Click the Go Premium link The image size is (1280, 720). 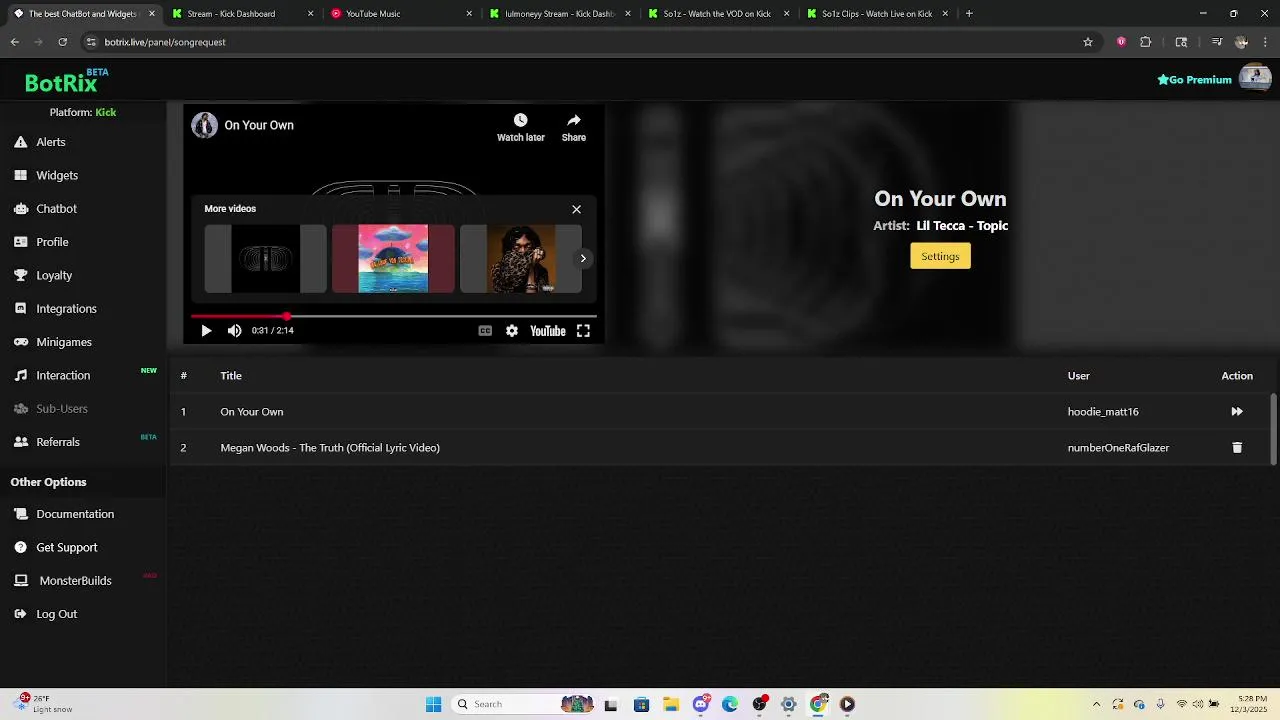pos(1194,80)
